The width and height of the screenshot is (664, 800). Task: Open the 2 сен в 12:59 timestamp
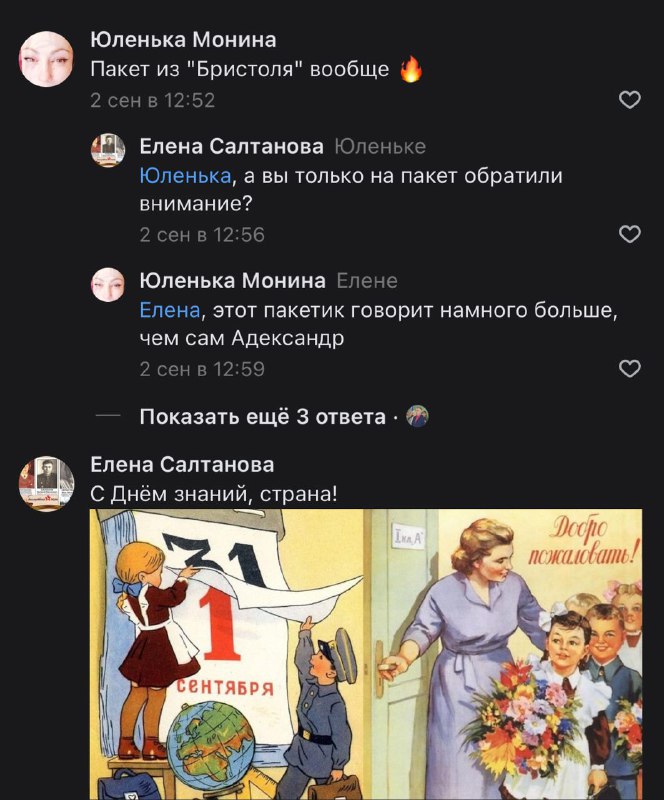pos(202,369)
